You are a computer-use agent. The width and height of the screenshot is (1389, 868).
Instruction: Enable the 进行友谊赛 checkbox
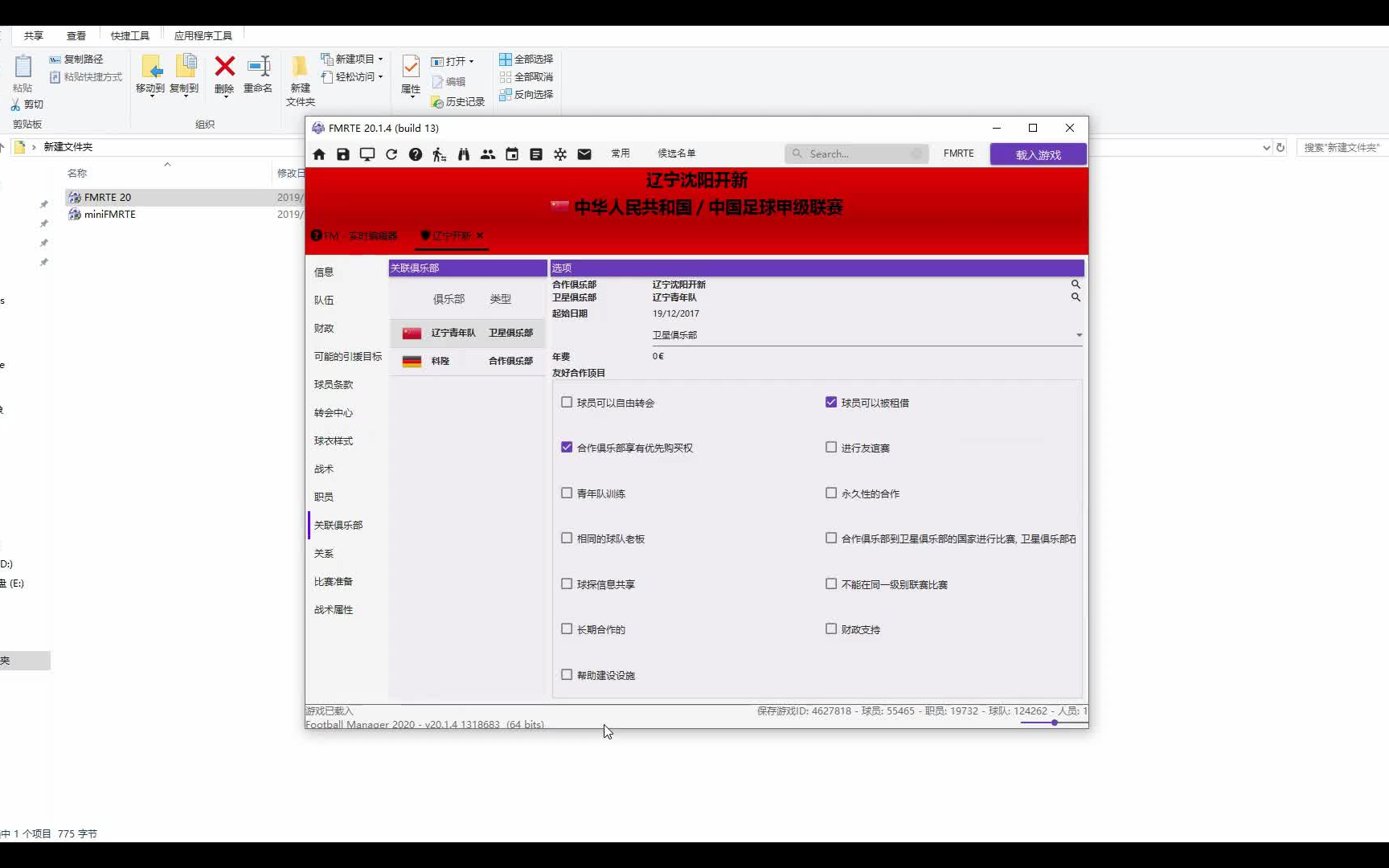(x=831, y=447)
